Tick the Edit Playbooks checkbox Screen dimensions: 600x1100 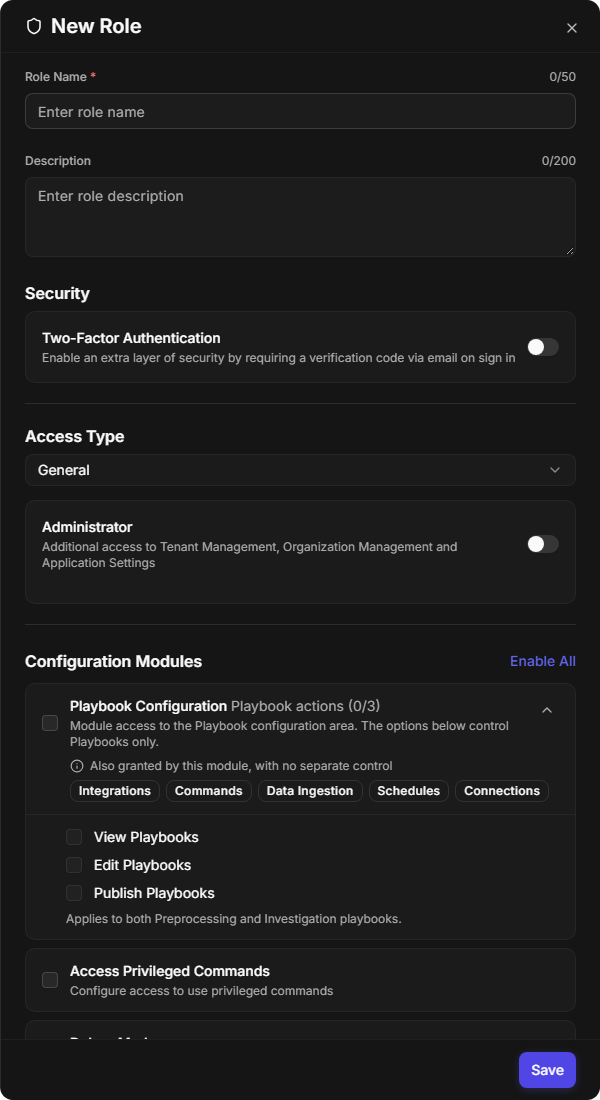pos(74,865)
